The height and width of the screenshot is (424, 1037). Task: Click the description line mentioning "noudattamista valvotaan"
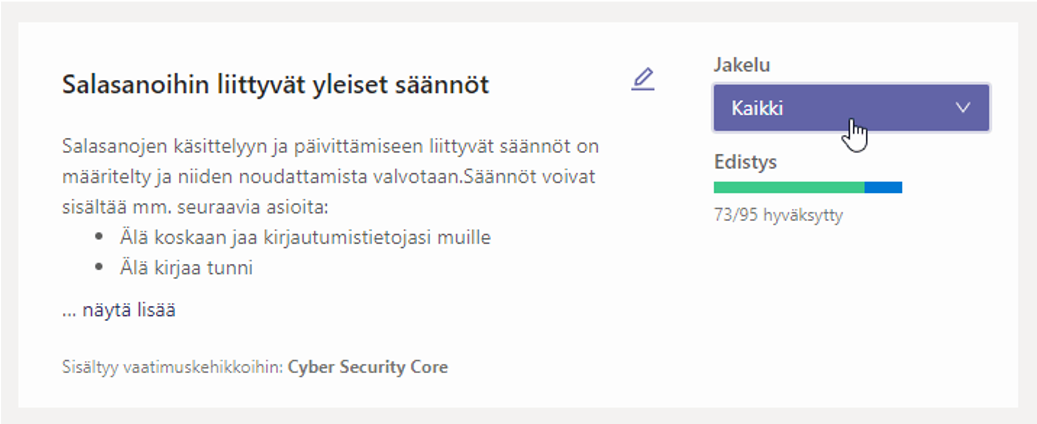pyautogui.click(x=329, y=177)
